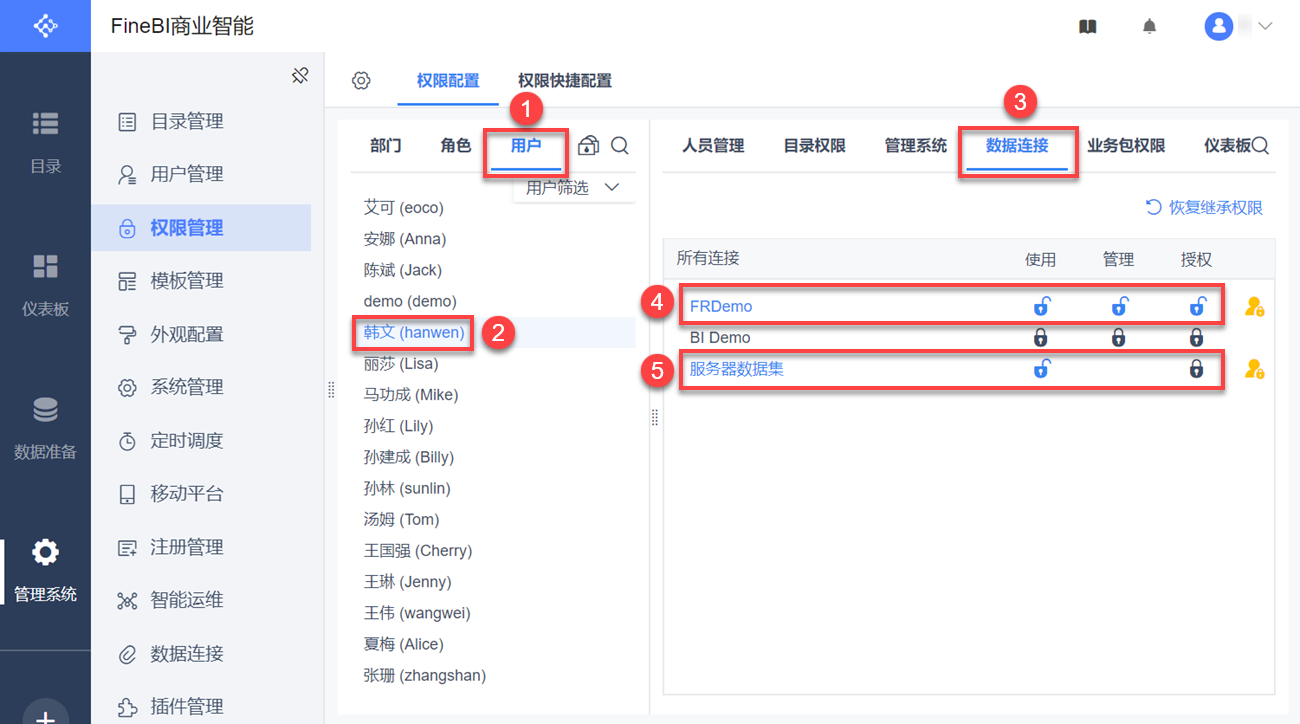Toggle BI Demo manage permission lock
The height and width of the screenshot is (724, 1300).
click(1118, 338)
